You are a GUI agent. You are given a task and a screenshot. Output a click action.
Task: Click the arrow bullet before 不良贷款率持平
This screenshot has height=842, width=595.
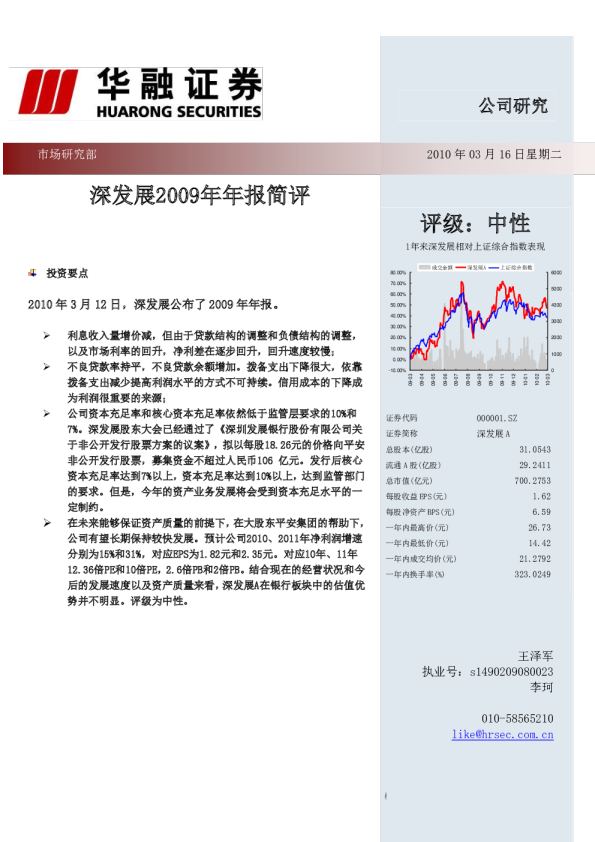(47, 367)
